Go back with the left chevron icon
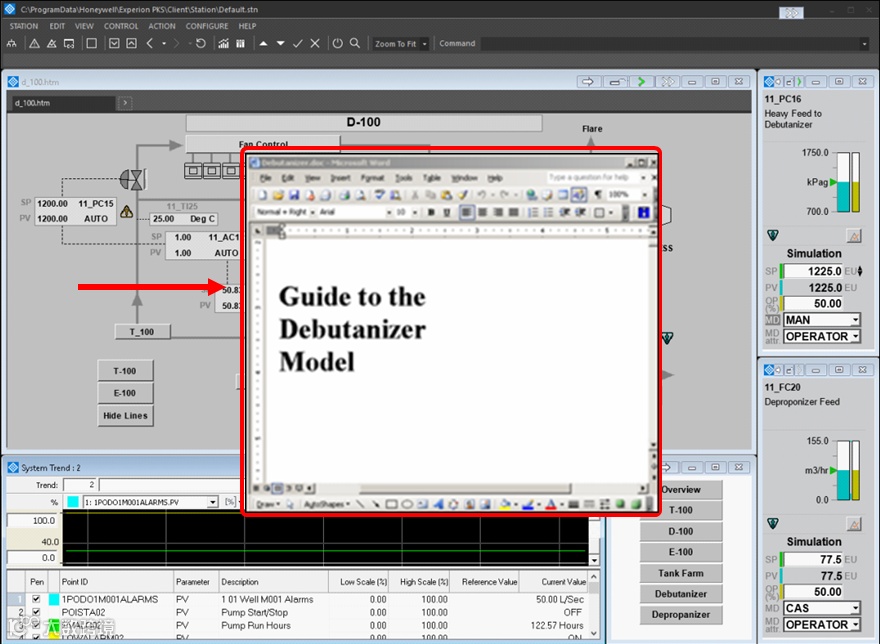The height and width of the screenshot is (644, 880). 149,43
